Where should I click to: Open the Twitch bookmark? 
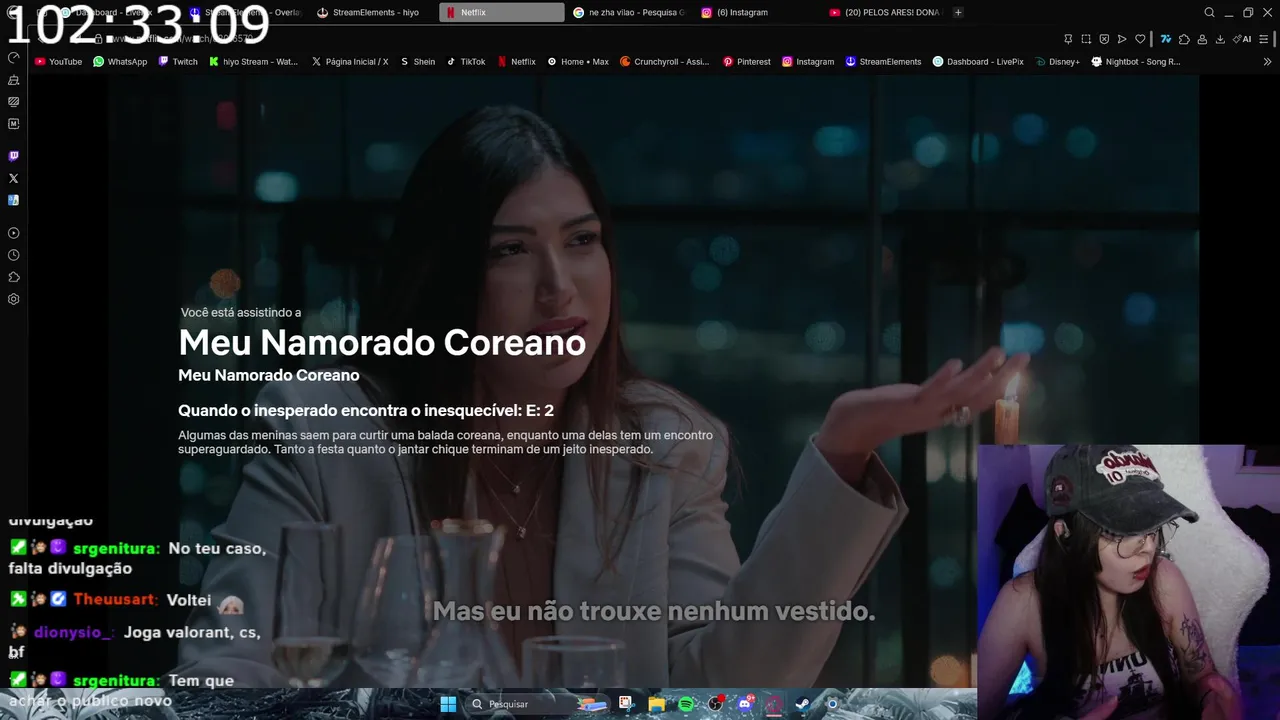[x=178, y=61]
